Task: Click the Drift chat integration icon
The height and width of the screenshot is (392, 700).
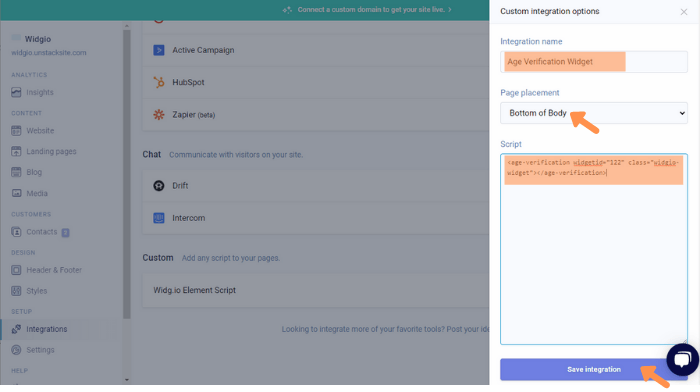Action: pos(158,185)
